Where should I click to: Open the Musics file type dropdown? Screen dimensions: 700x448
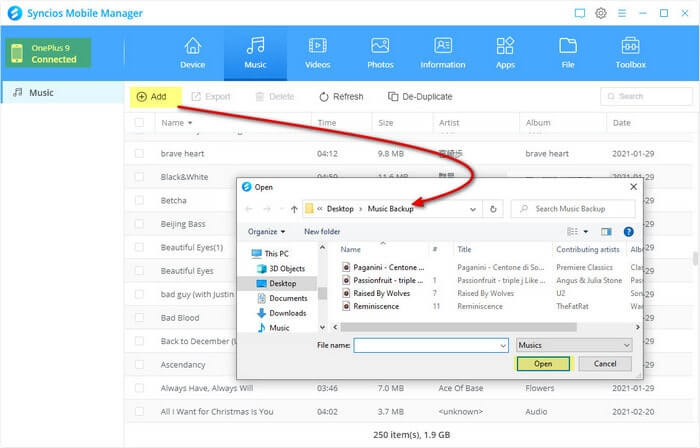click(574, 345)
